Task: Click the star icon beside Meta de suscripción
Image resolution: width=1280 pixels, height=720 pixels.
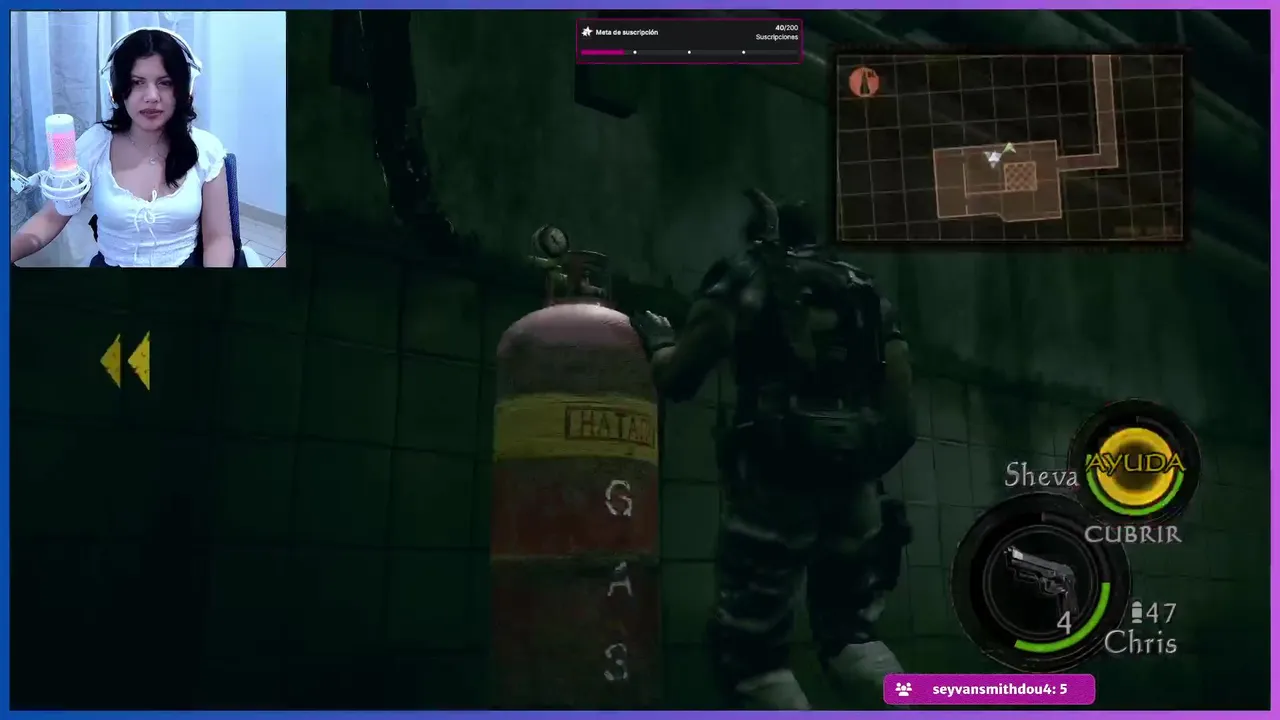Action: [587, 32]
